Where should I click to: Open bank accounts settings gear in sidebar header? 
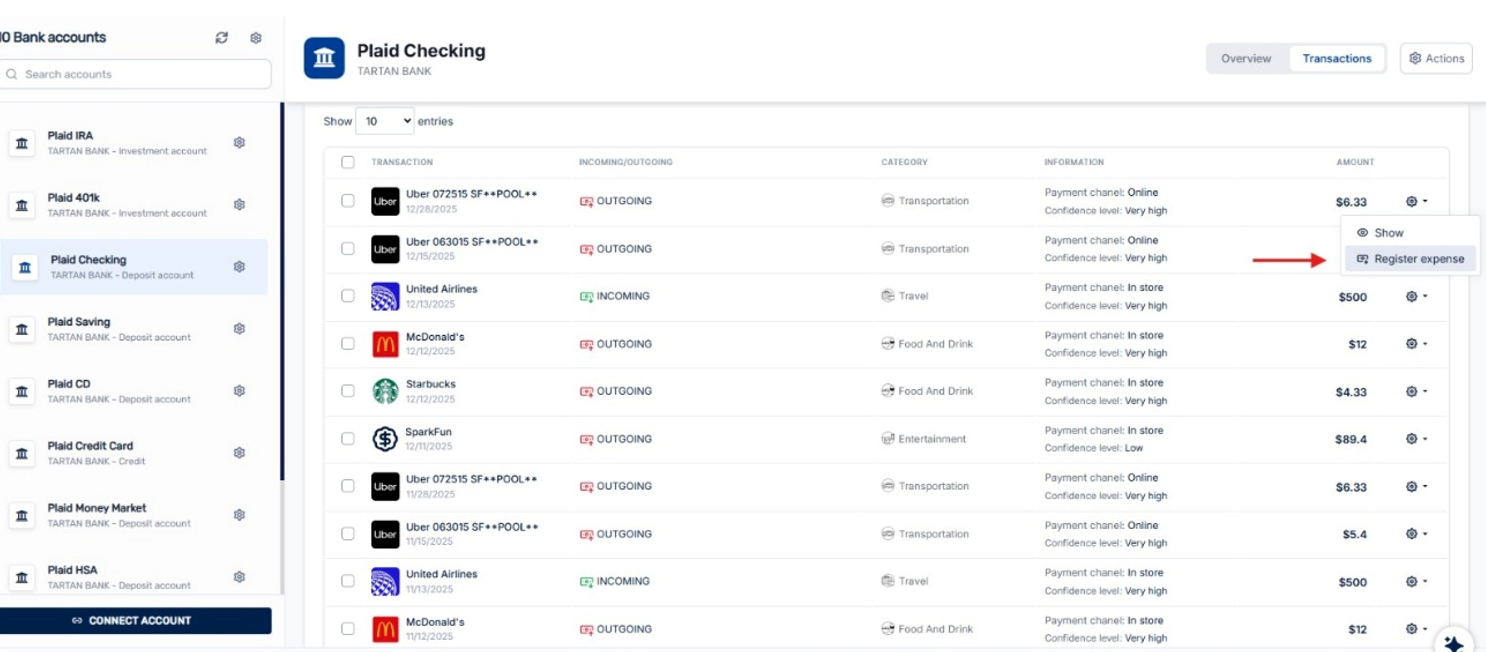point(256,38)
